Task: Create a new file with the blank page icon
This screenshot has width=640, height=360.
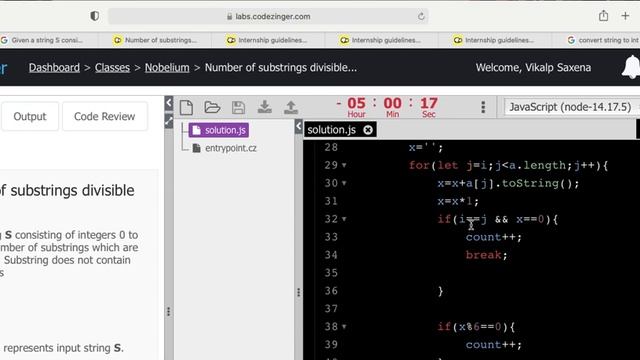Action: click(x=186, y=107)
